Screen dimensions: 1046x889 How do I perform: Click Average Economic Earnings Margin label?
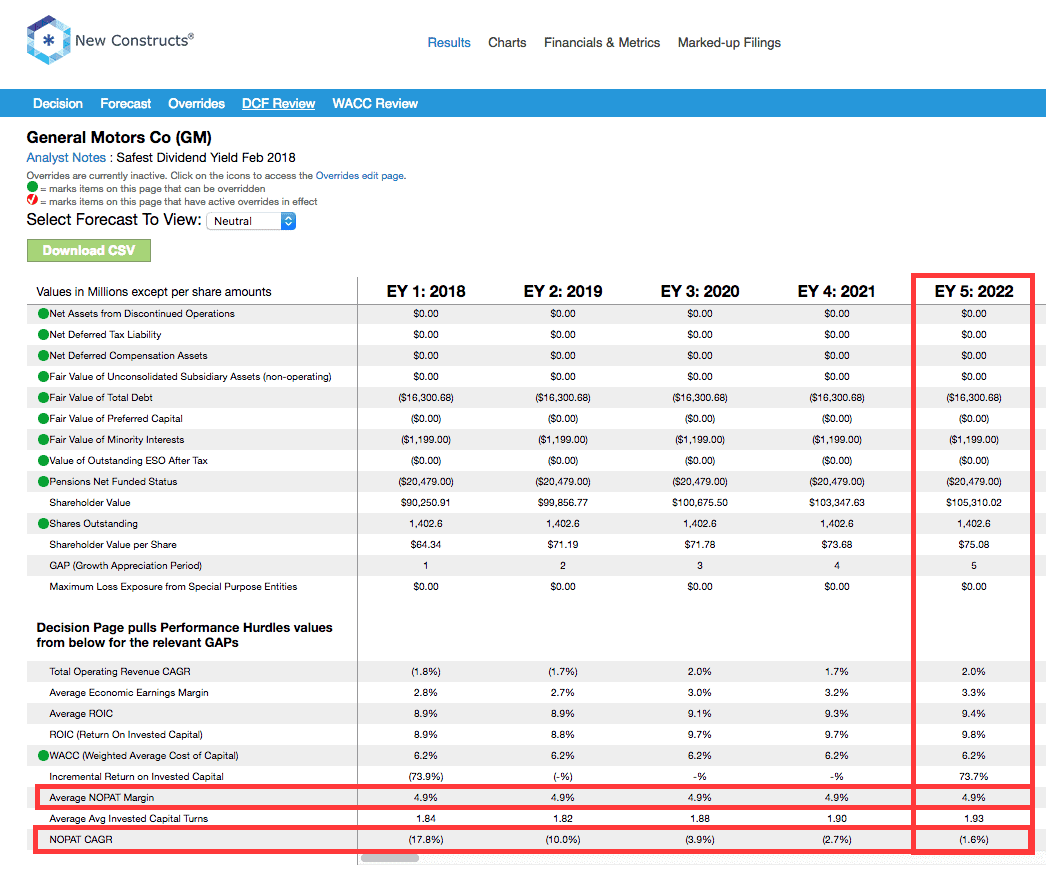click(x=129, y=693)
